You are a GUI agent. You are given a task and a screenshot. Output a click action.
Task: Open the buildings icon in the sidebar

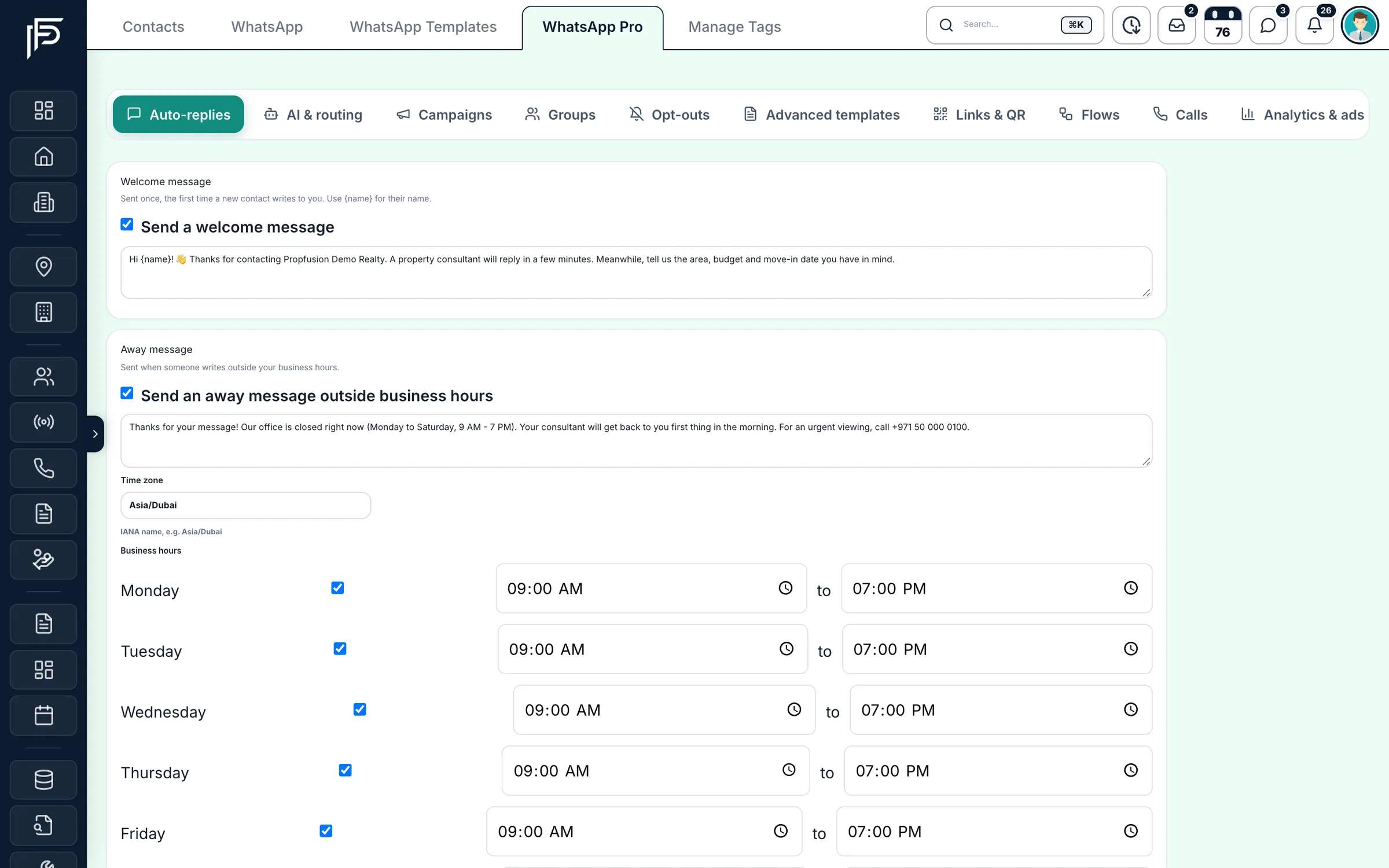point(43,203)
